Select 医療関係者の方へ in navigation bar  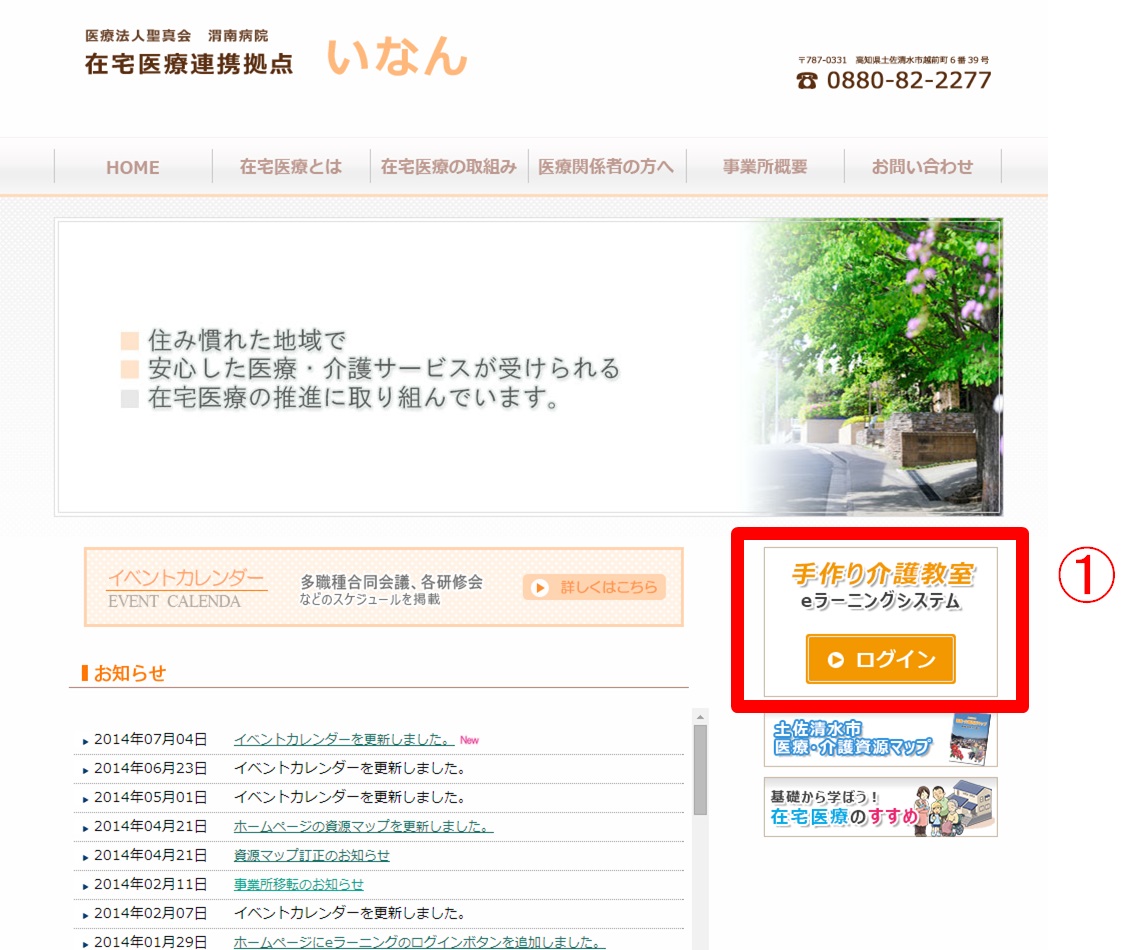point(606,167)
